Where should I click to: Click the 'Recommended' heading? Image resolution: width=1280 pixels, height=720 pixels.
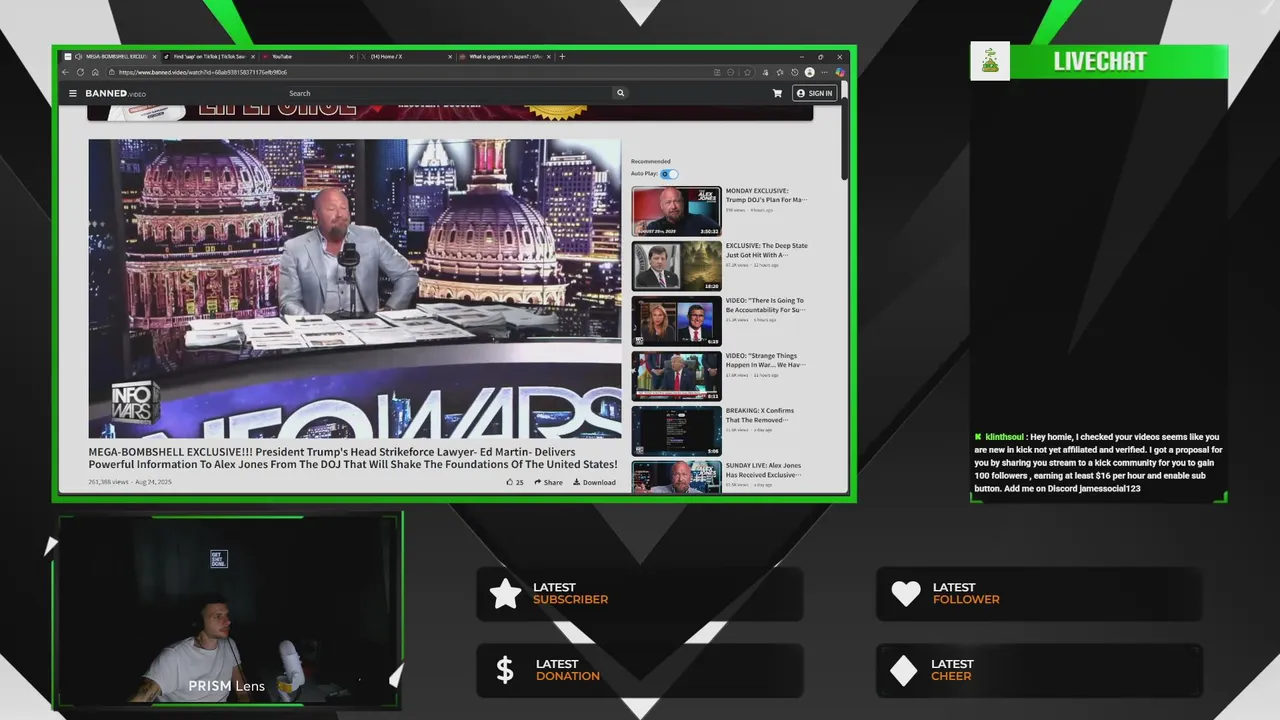[651, 161]
